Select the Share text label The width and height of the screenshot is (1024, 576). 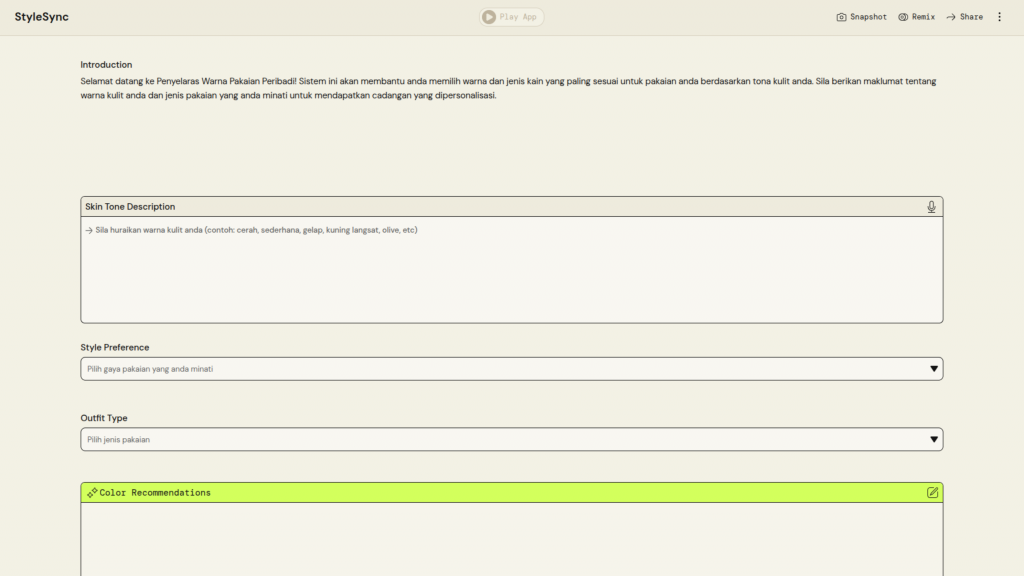pos(971,17)
